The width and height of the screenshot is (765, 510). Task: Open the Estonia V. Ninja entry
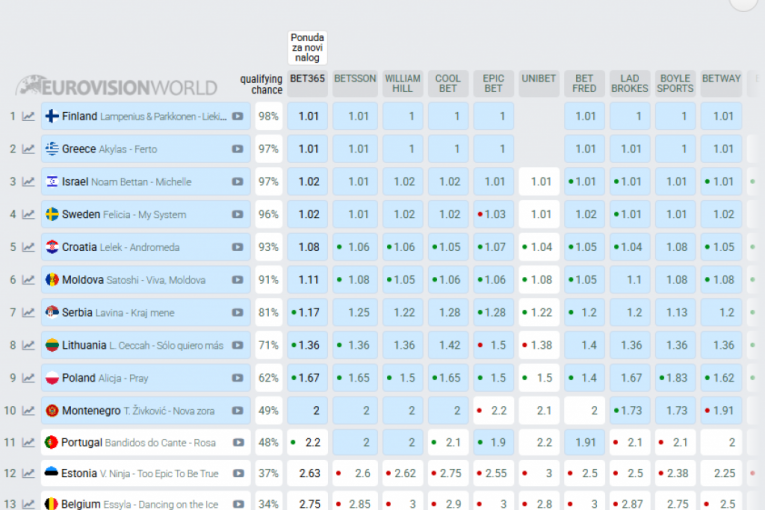tap(145, 473)
